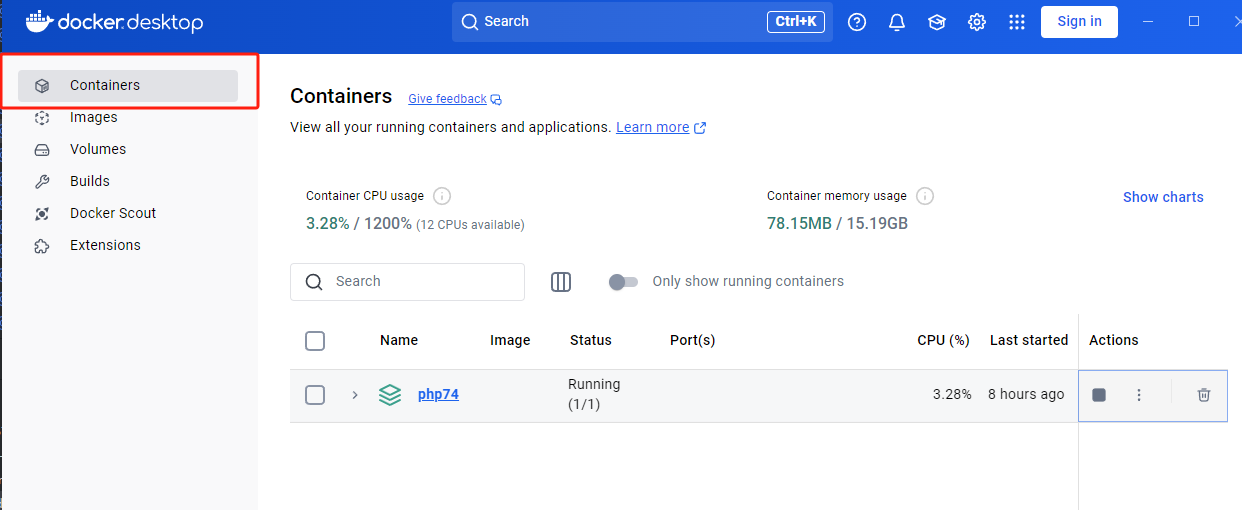Open the php74 container link
Screen dimensions: 1242x510
coord(438,395)
